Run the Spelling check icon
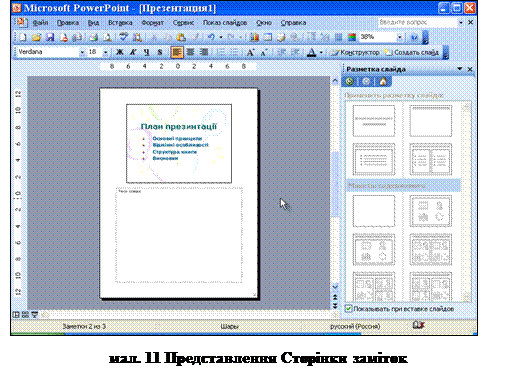 [123, 37]
